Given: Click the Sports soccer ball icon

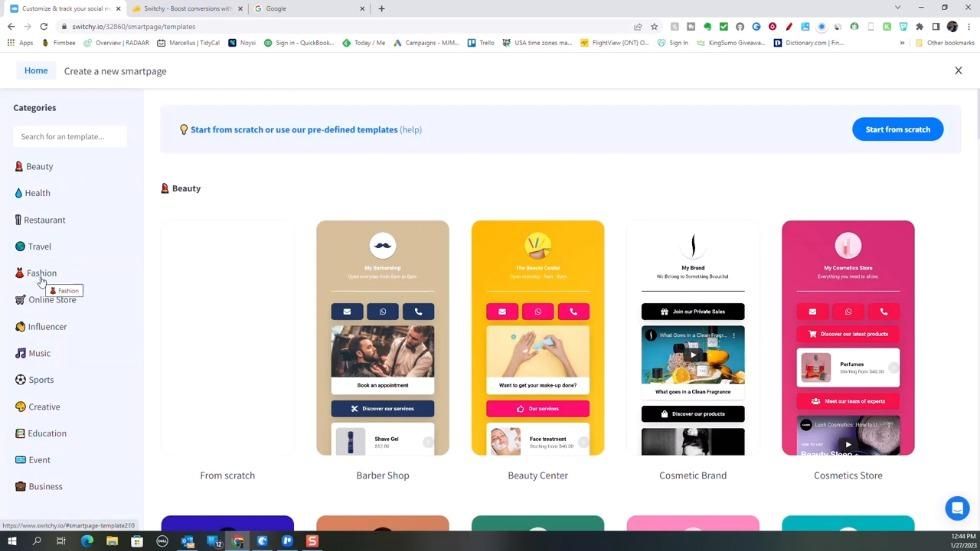Looking at the screenshot, I should (x=20, y=380).
